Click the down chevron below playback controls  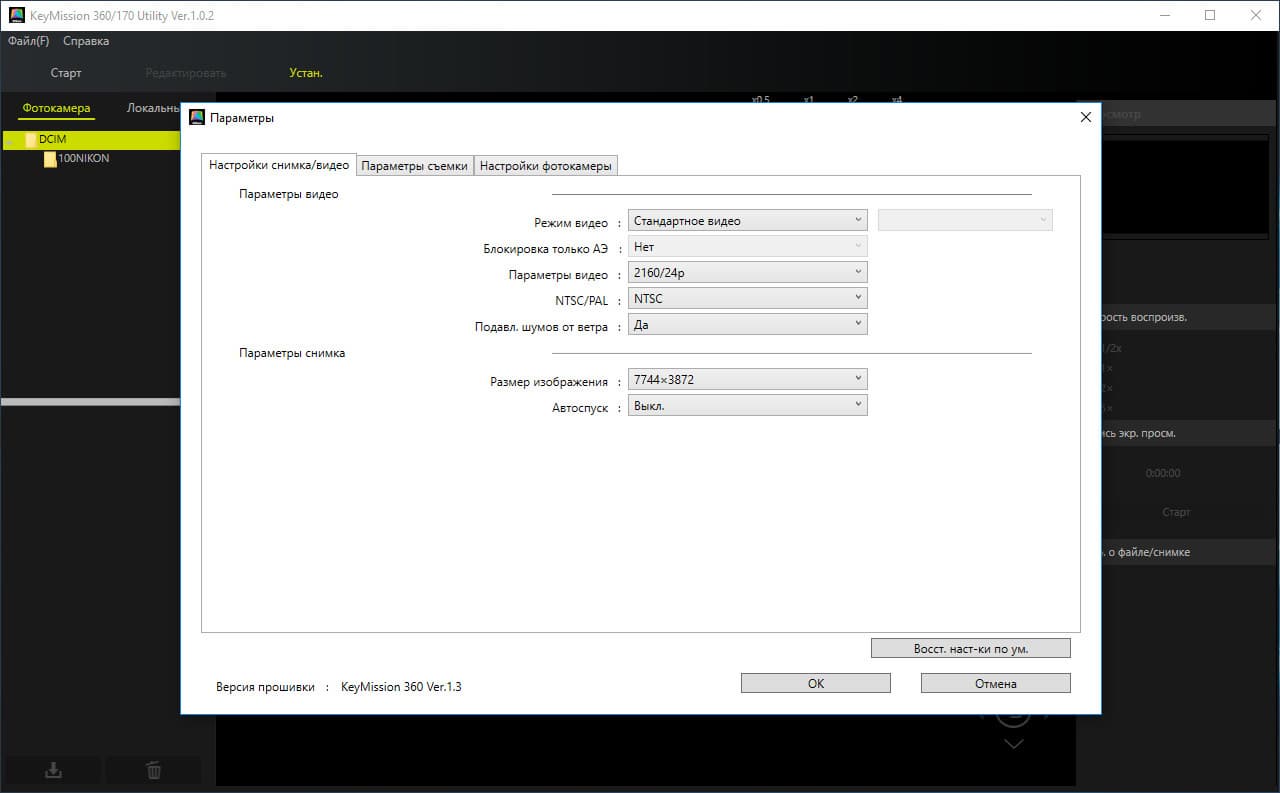[1014, 744]
